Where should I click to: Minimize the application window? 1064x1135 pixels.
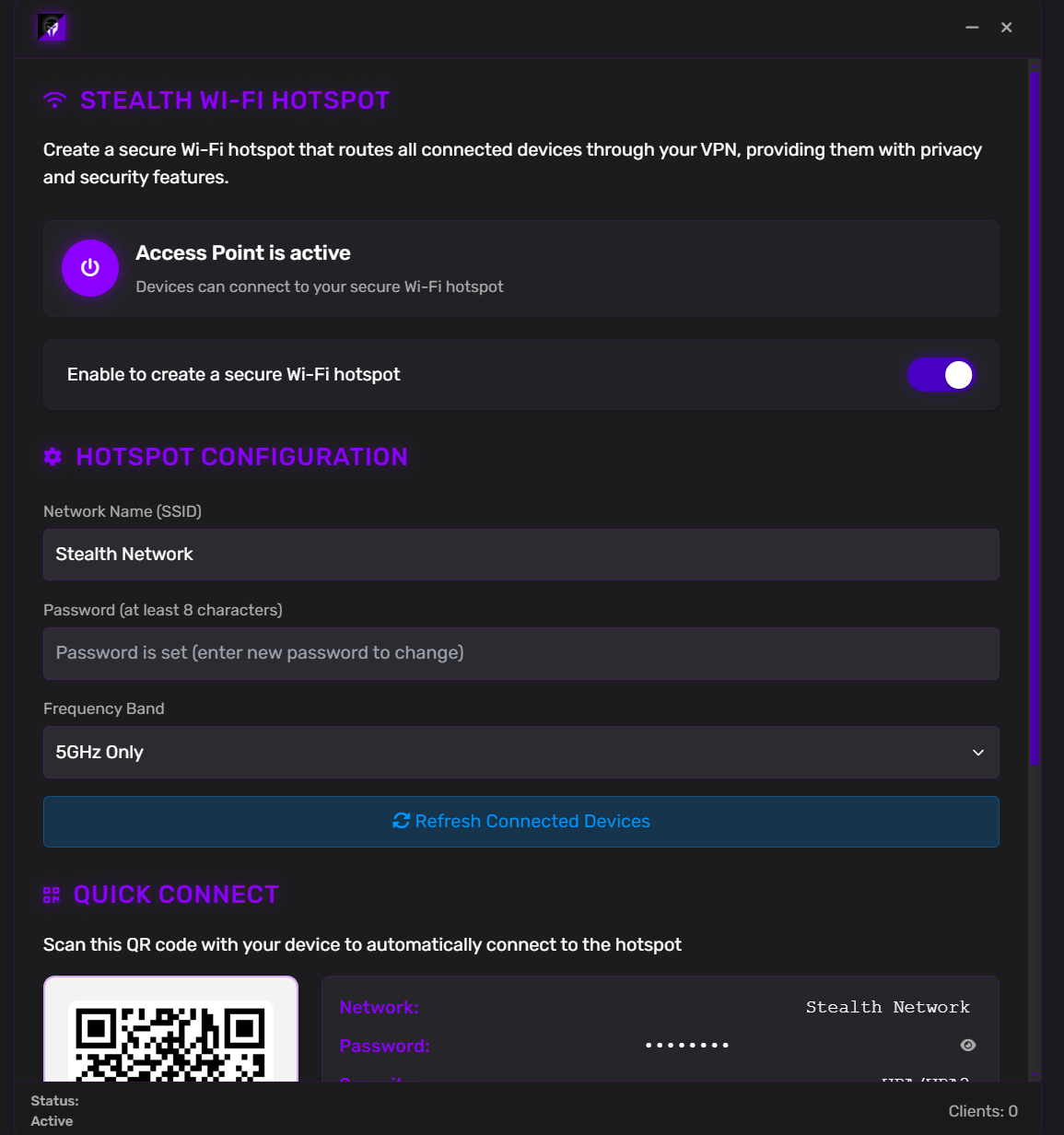click(x=972, y=28)
